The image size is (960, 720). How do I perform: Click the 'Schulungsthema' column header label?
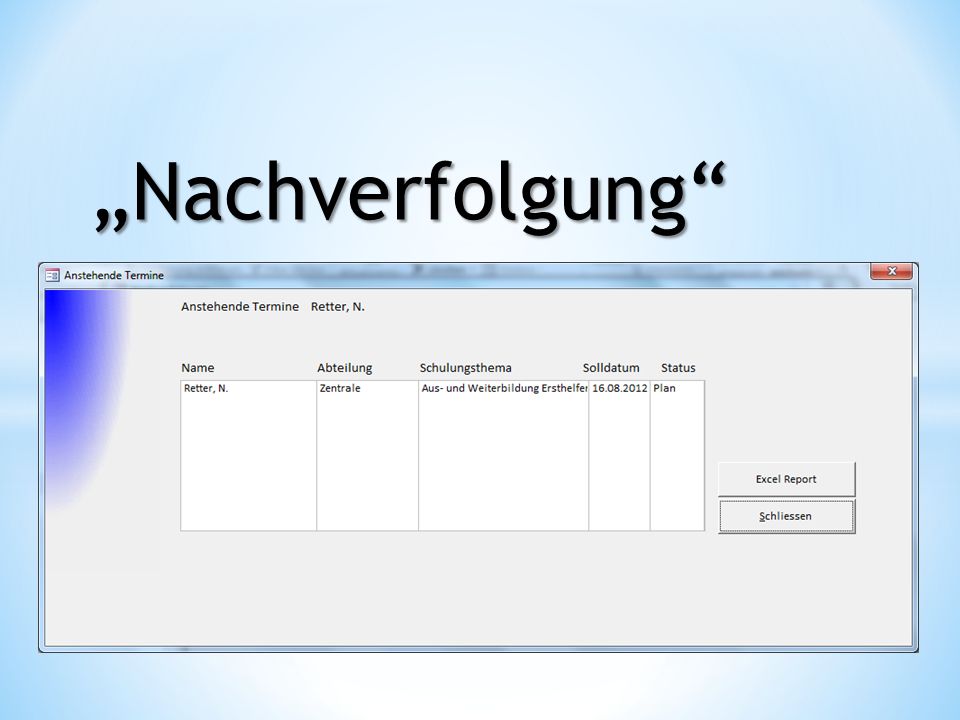465,368
